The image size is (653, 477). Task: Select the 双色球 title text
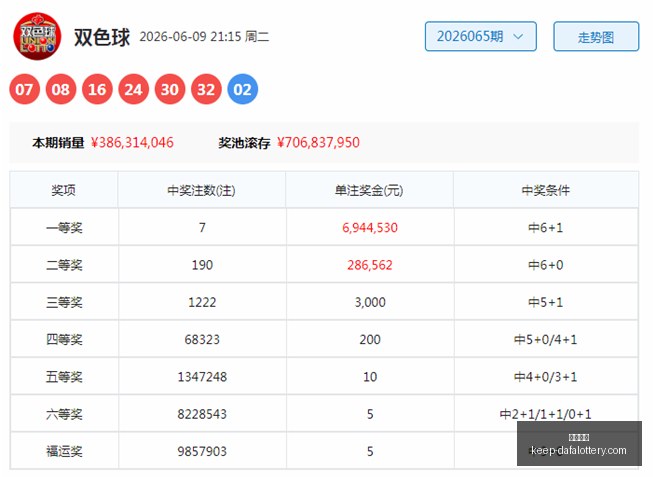[102, 37]
